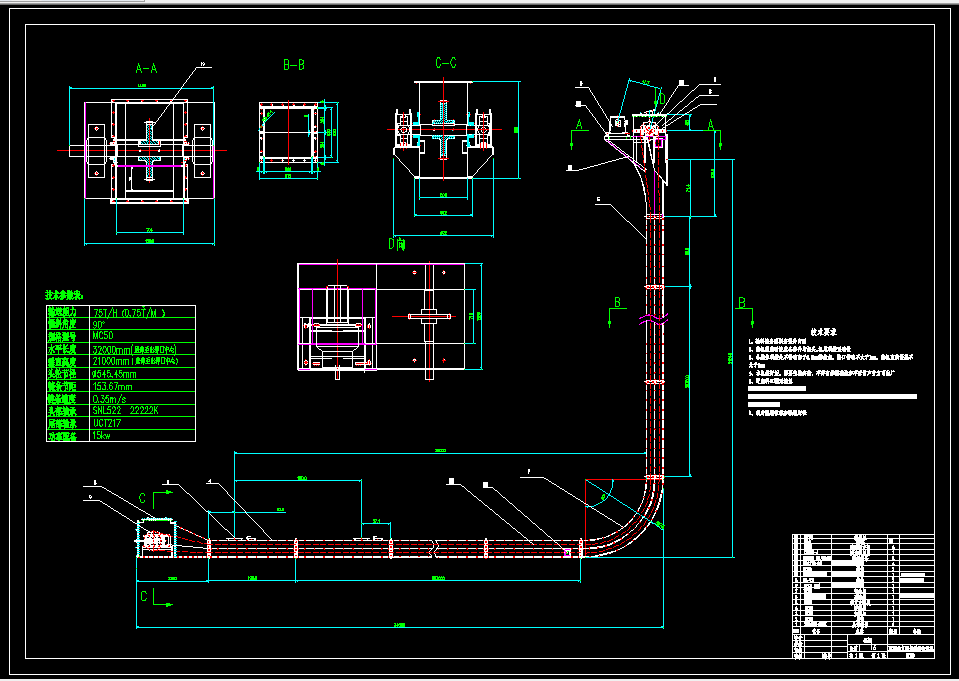The image size is (959, 681).
Task: Select the B-B section view title
Action: pos(294,65)
